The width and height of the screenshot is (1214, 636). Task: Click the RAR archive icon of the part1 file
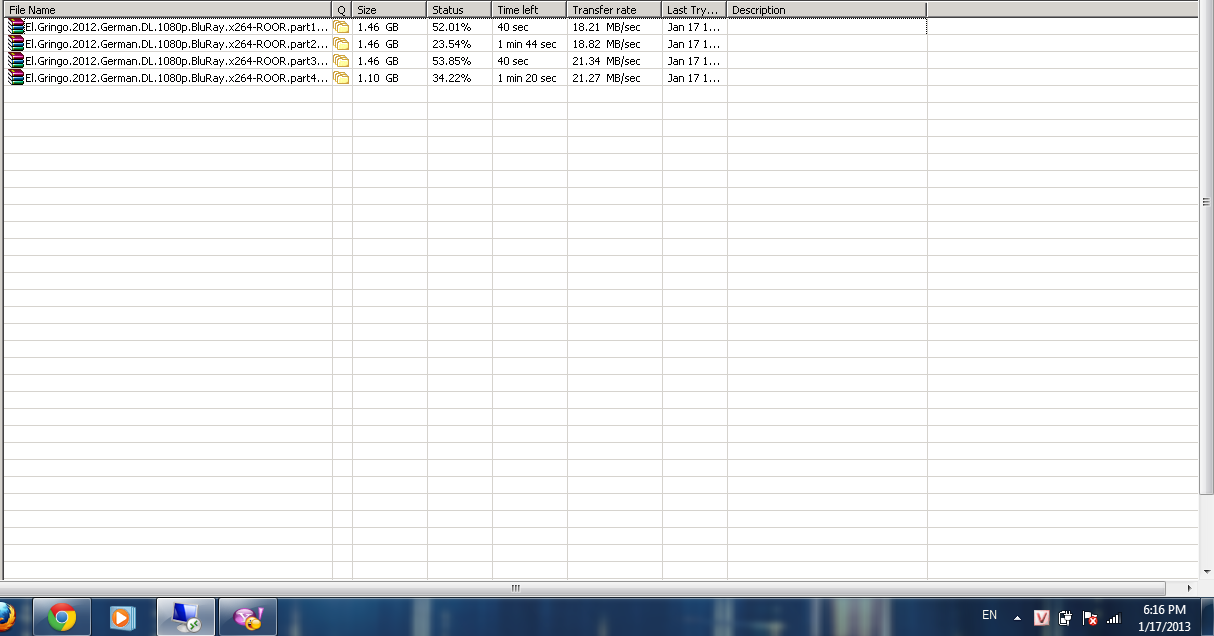coord(16,27)
